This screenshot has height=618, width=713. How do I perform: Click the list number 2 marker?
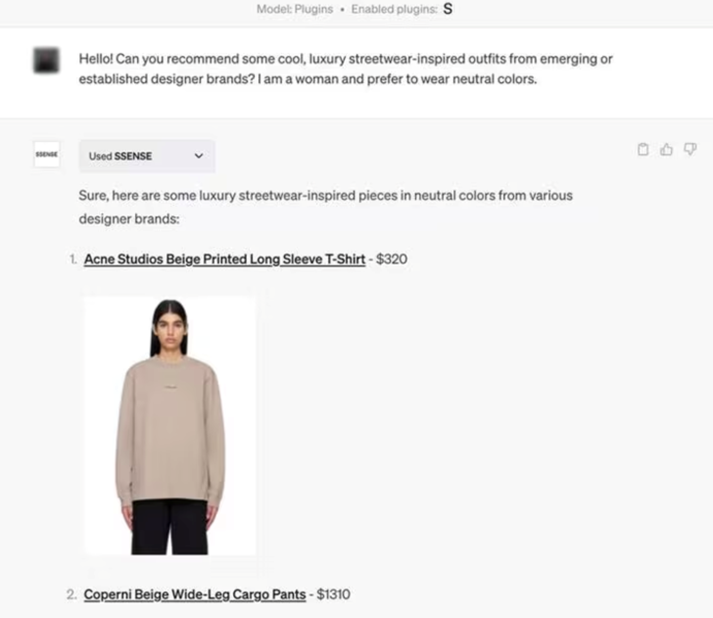[72, 594]
